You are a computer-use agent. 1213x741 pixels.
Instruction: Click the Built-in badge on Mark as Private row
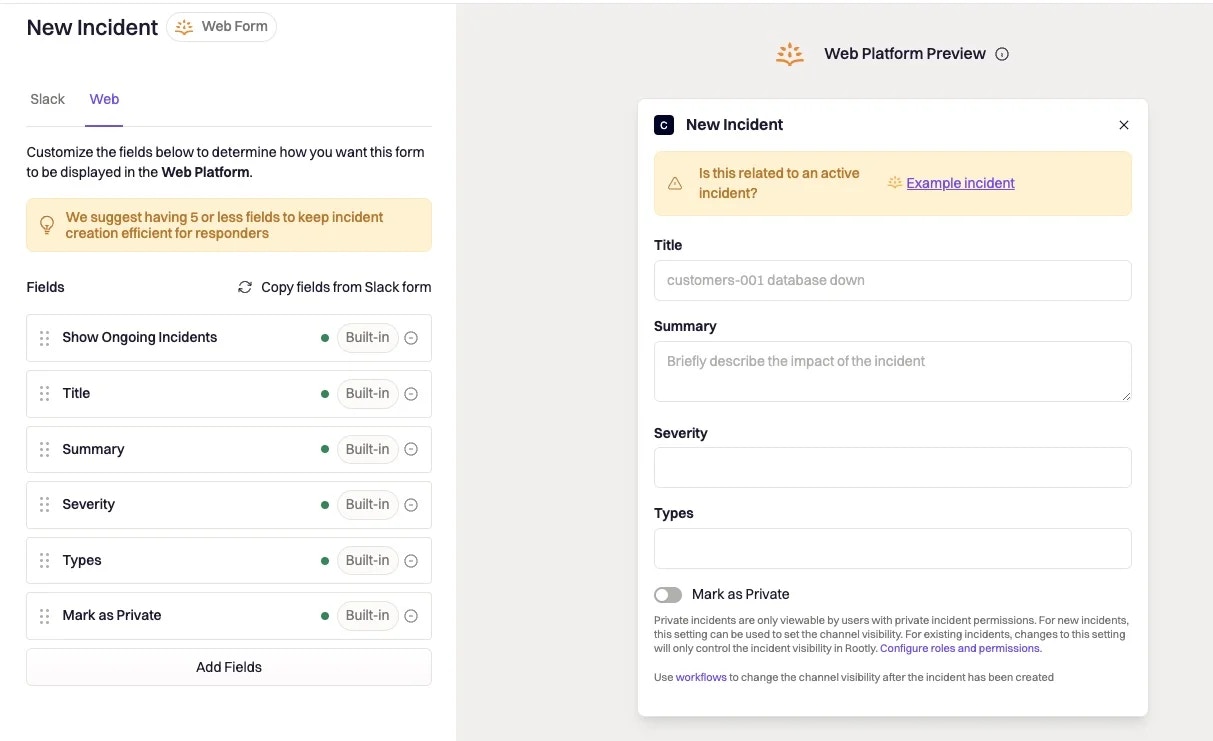(367, 616)
